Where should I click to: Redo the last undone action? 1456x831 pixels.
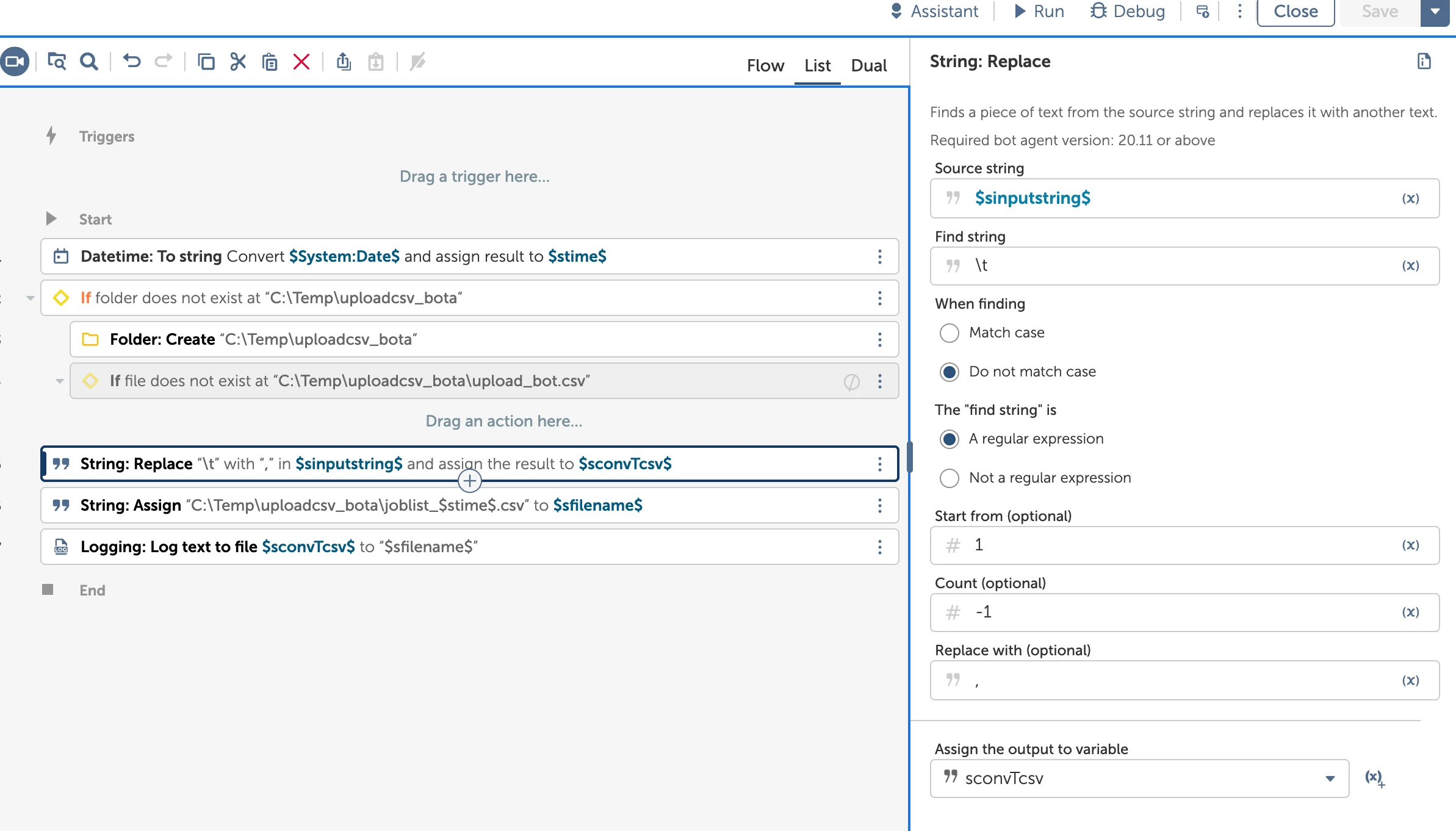click(164, 62)
